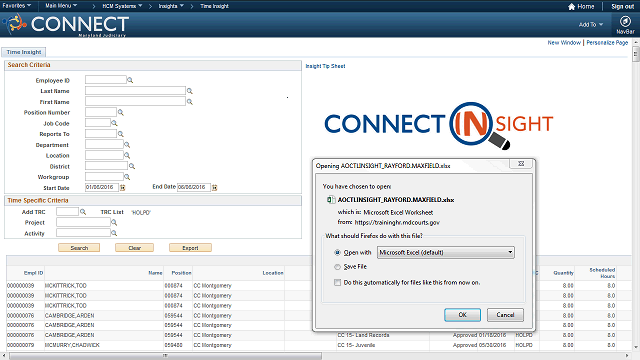Open the New Window link

(564, 42)
